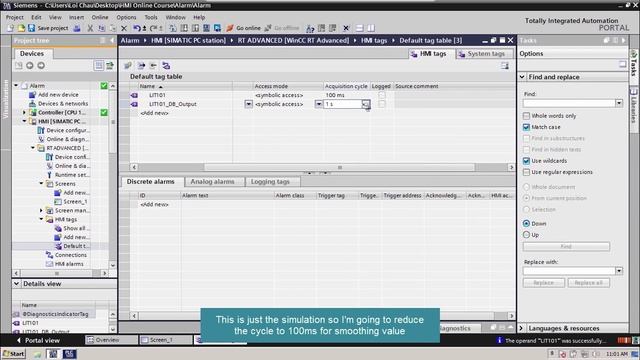The image size is (640, 360).
Task: Expand the Controller [CPU 1... tree node
Action: click(x=24, y=112)
